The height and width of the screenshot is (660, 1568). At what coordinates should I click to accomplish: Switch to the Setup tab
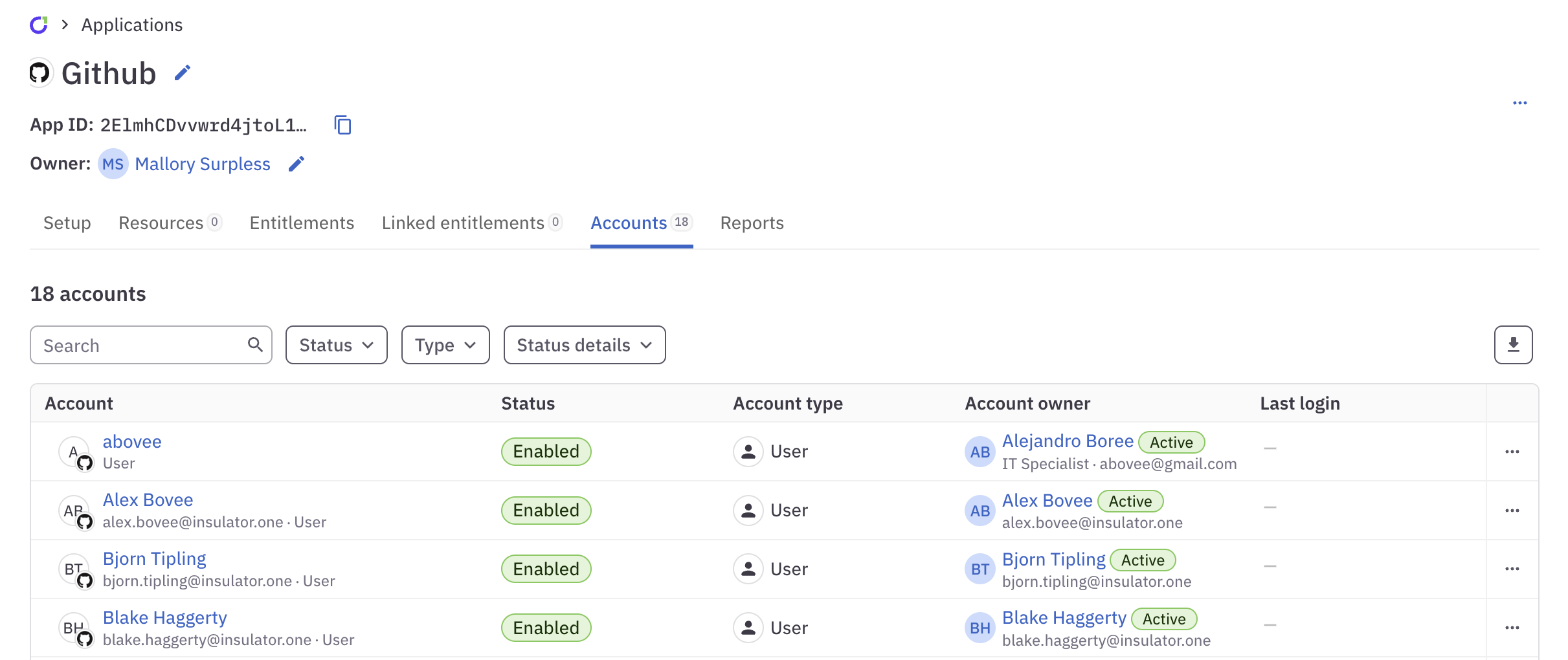pos(67,223)
